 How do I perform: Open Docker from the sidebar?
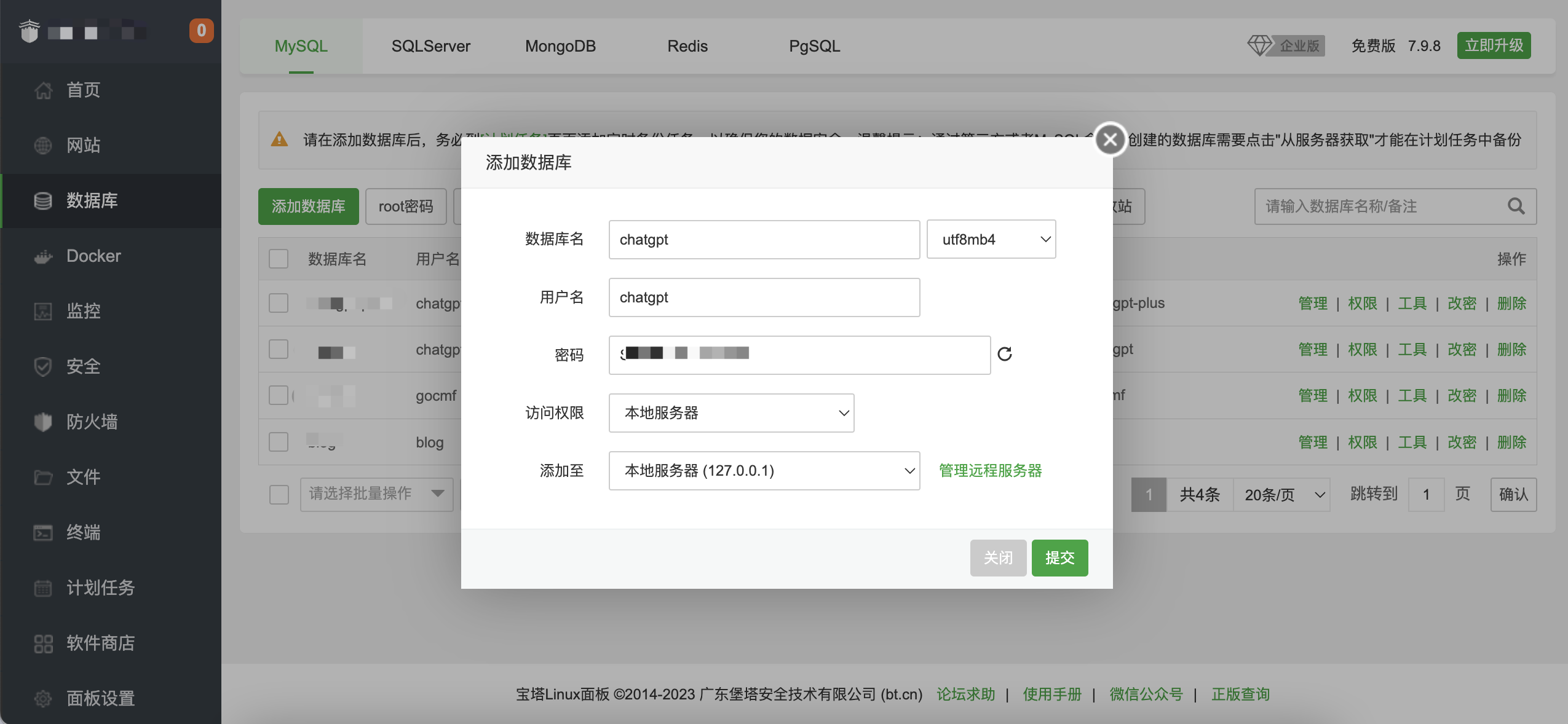coord(93,256)
